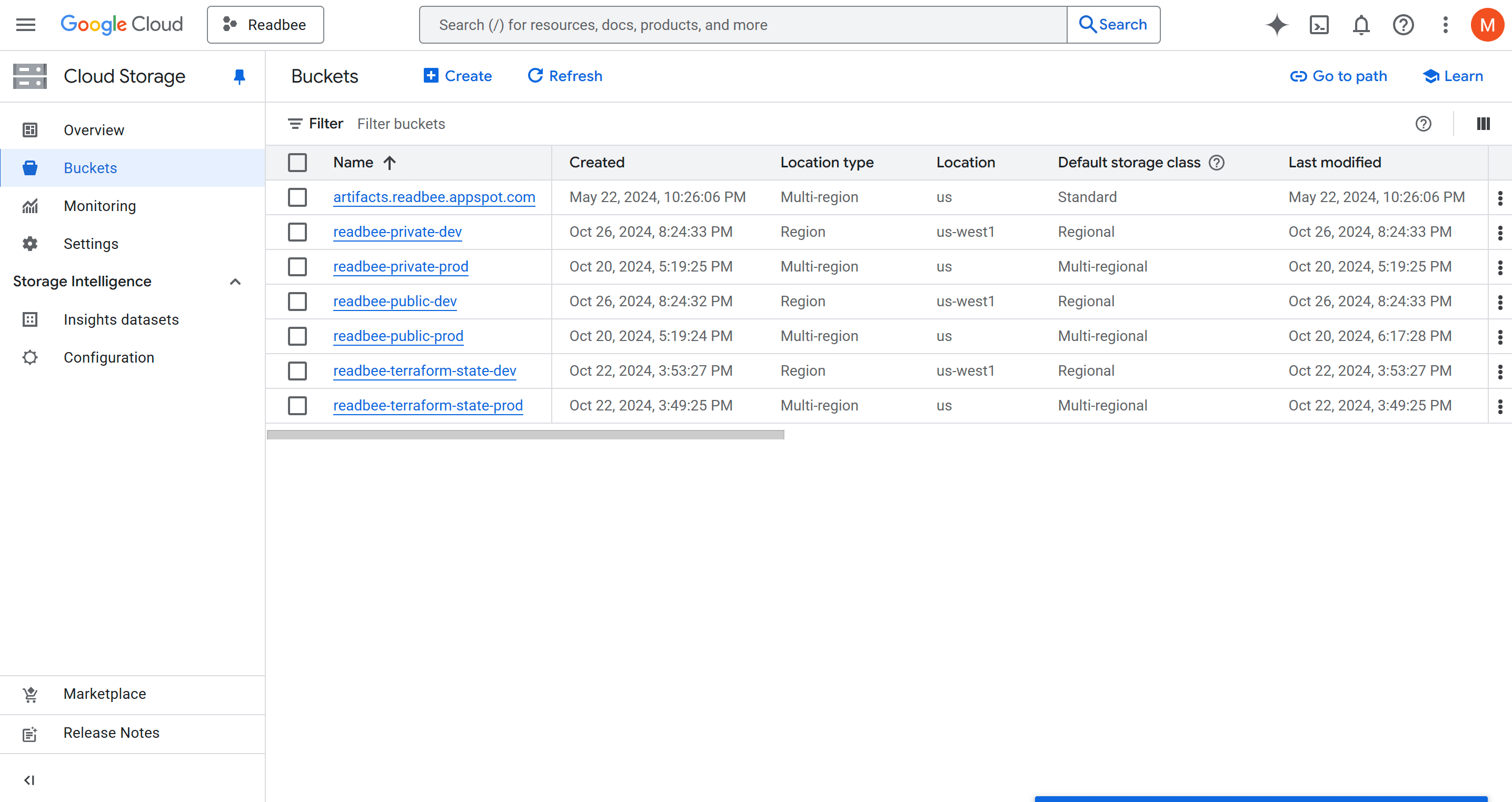Open the artifacts.readbee.appspot.com bucket link
The width and height of the screenshot is (1512, 802).
pyautogui.click(x=434, y=197)
